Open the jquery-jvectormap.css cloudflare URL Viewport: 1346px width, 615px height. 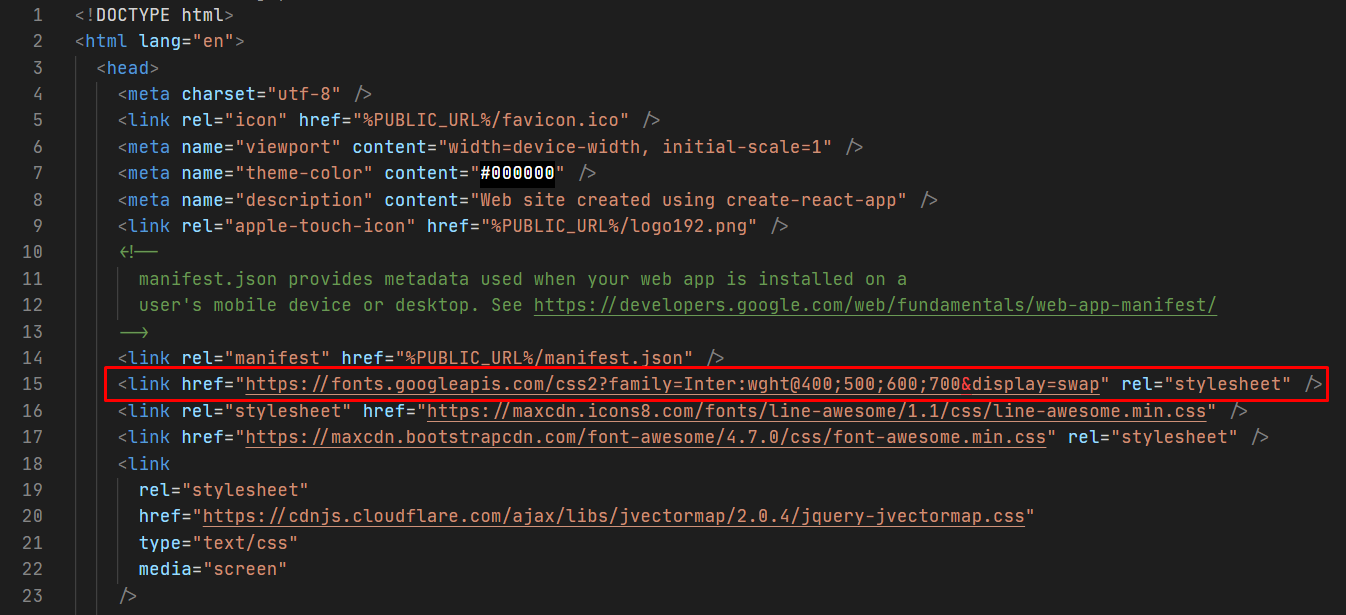(x=614, y=516)
